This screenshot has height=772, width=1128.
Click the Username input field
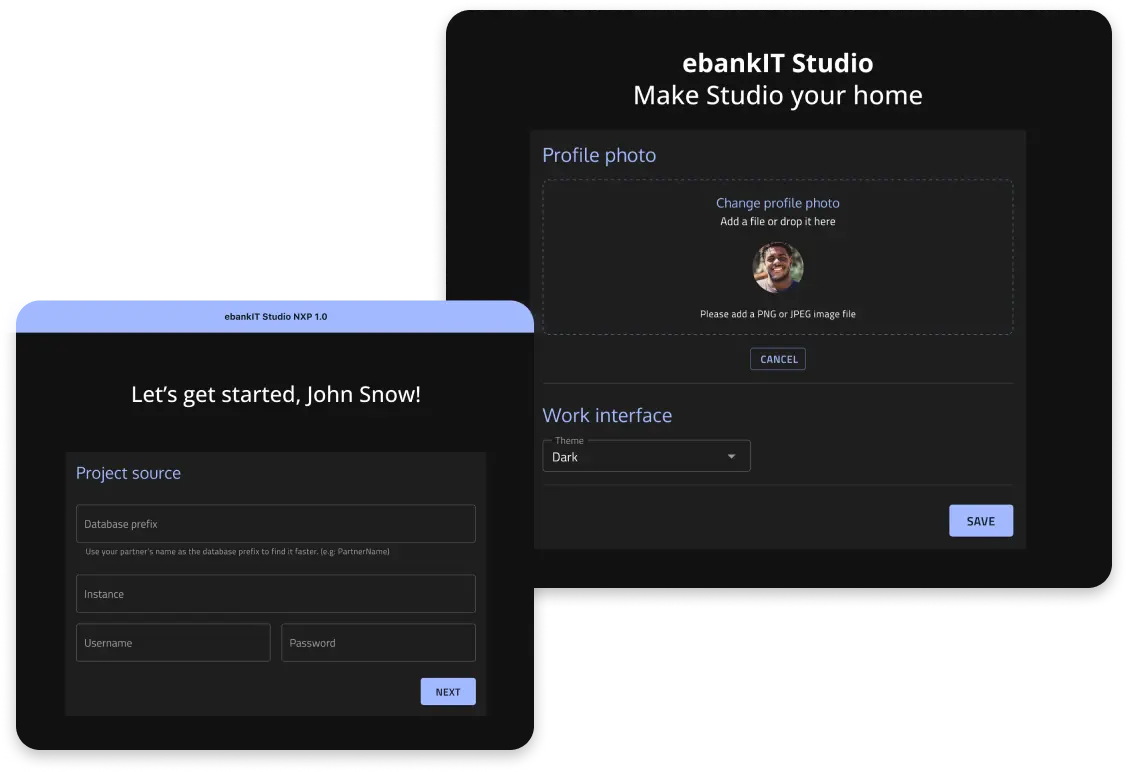pos(173,642)
